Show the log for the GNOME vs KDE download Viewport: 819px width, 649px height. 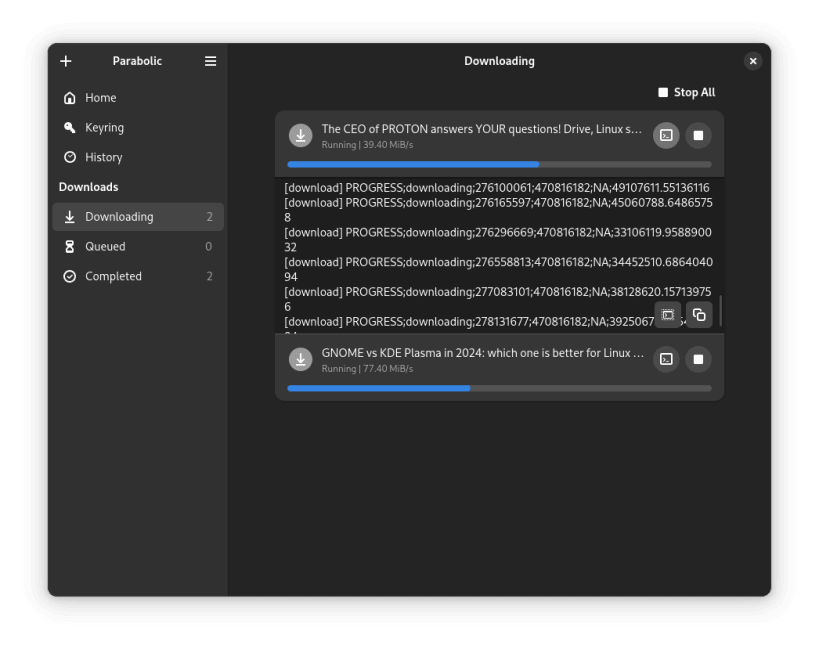click(666, 359)
